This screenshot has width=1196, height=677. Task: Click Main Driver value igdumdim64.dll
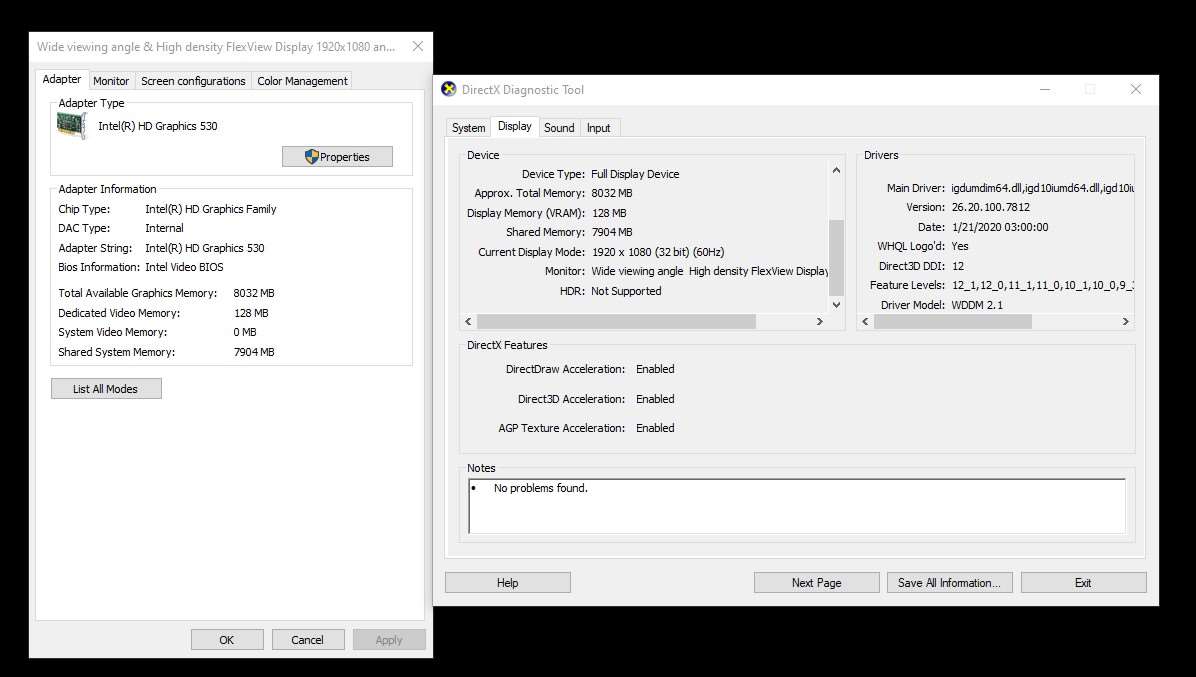click(x=1042, y=188)
